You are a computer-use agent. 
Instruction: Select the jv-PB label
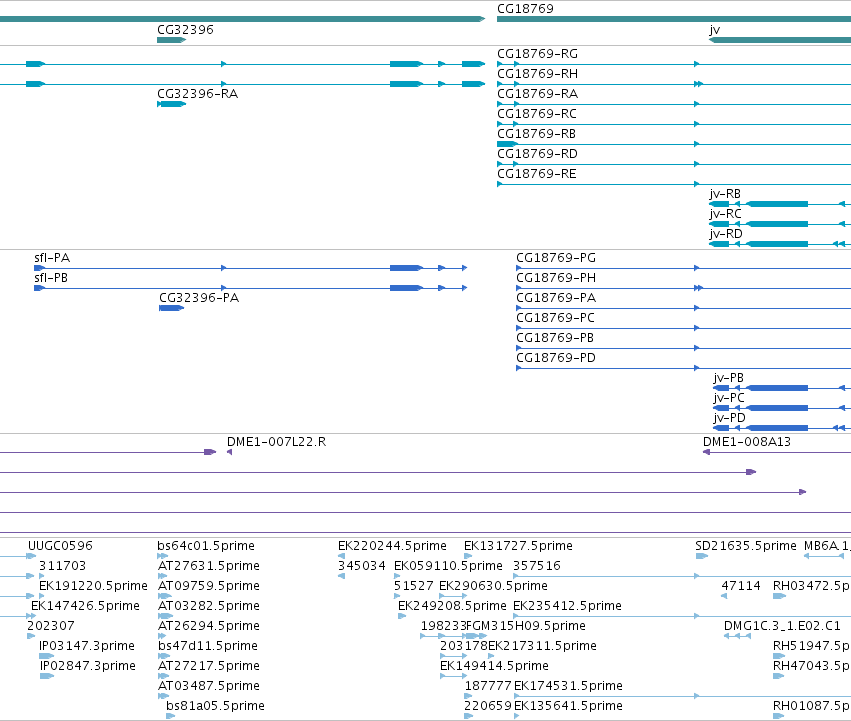[x=728, y=378]
